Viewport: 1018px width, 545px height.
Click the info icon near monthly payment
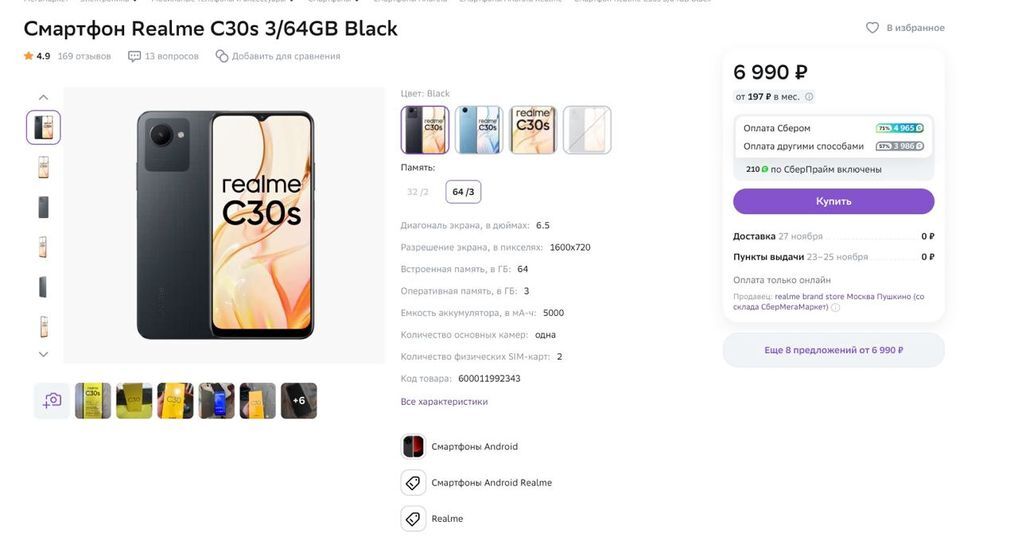pos(809,97)
